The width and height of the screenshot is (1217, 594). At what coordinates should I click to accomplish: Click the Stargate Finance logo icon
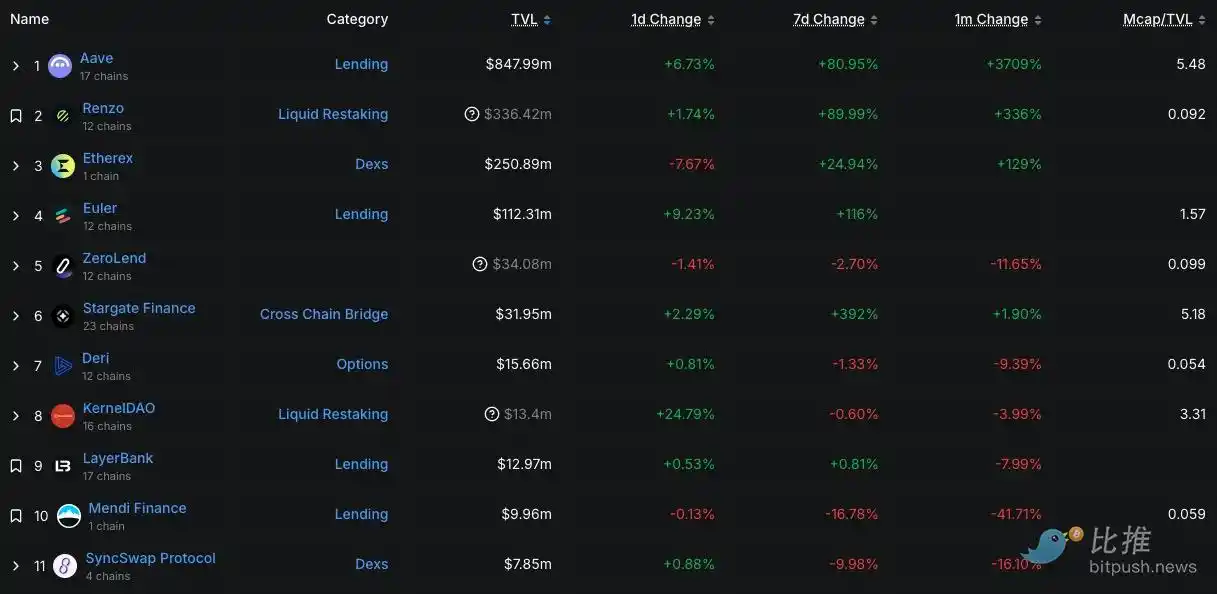[63, 316]
